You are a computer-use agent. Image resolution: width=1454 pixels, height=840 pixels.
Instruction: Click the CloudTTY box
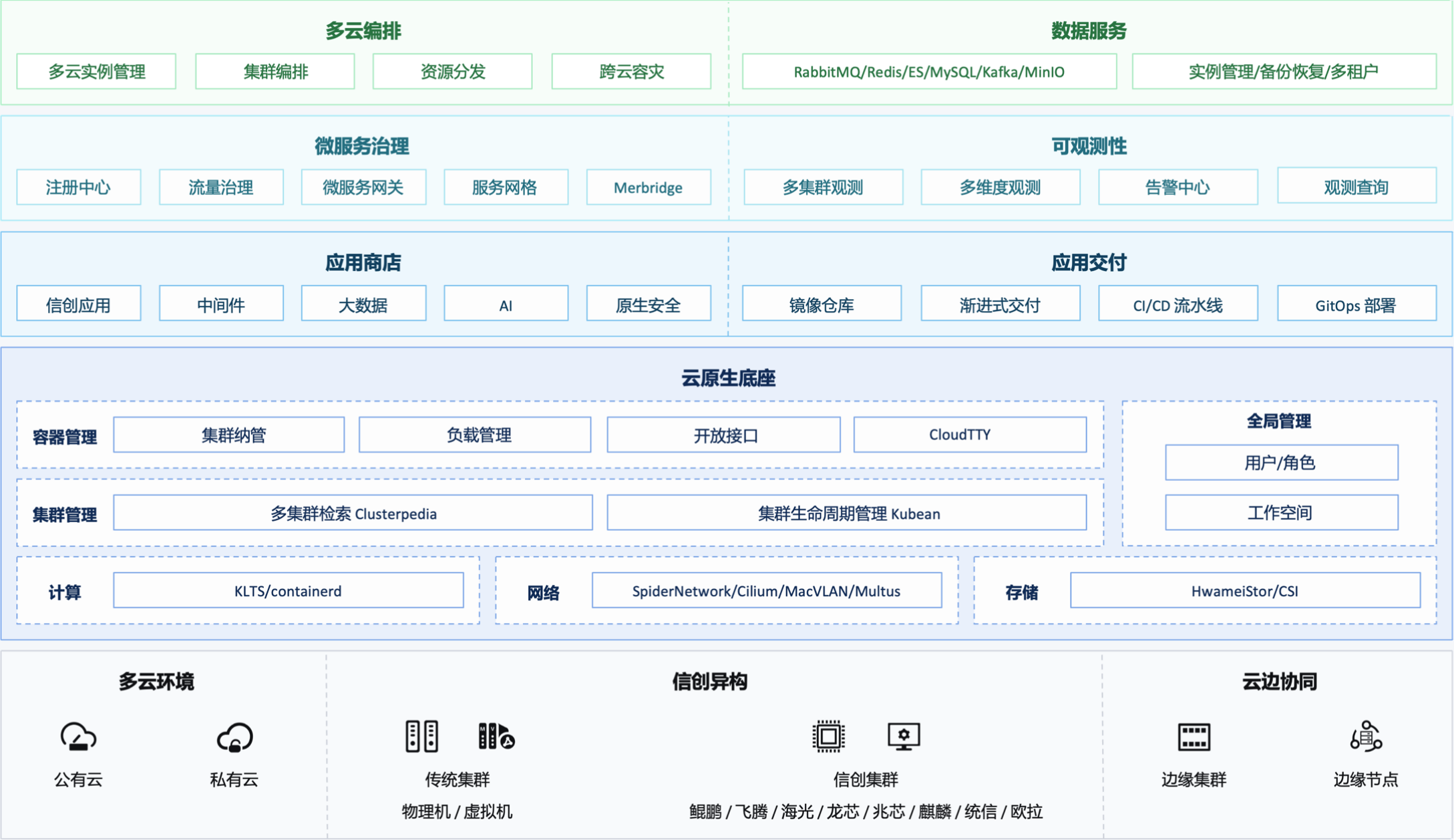[970, 435]
